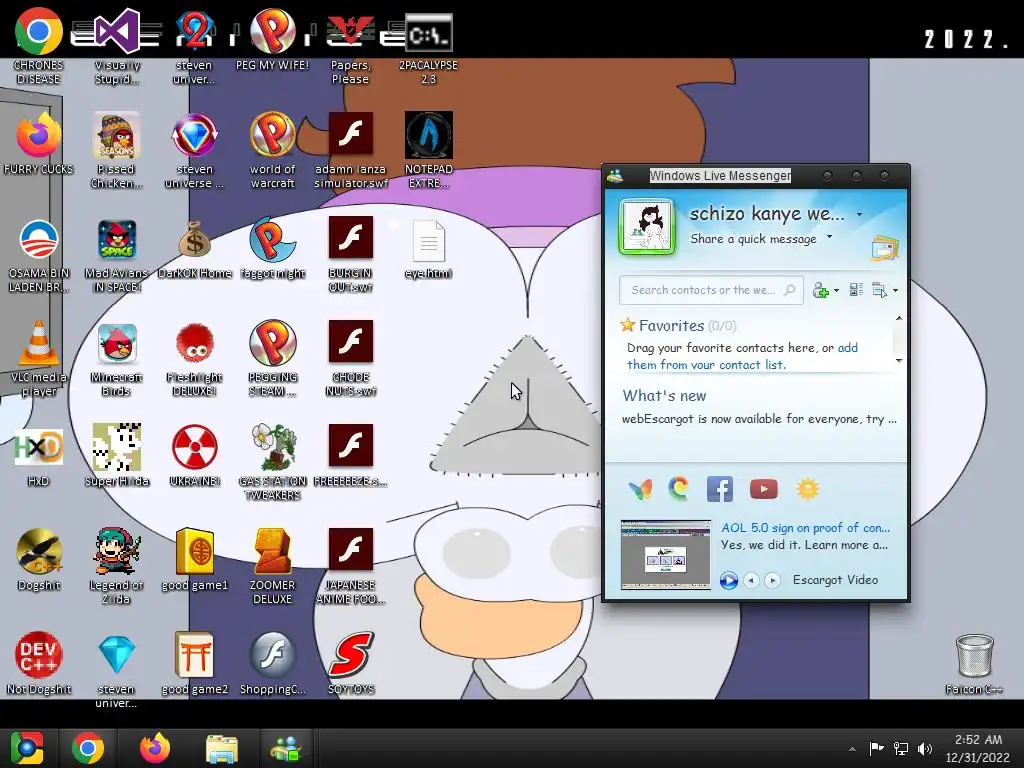Expand the quick message dropdown arrow

pyautogui.click(x=829, y=237)
